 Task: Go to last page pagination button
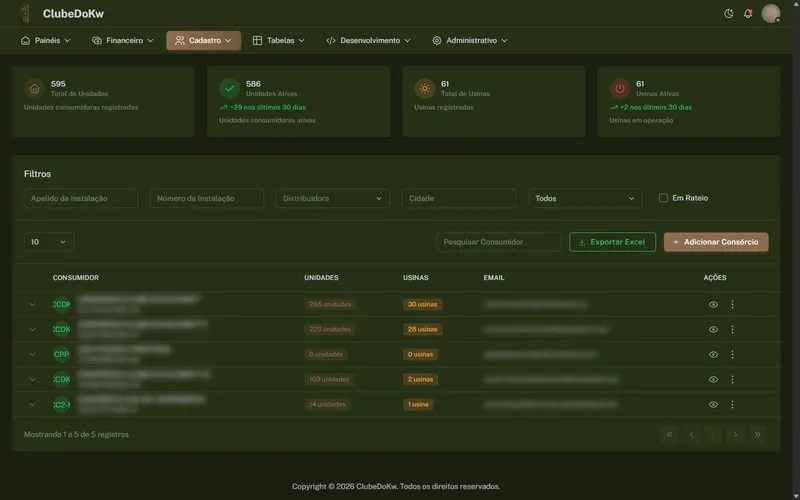(x=758, y=435)
